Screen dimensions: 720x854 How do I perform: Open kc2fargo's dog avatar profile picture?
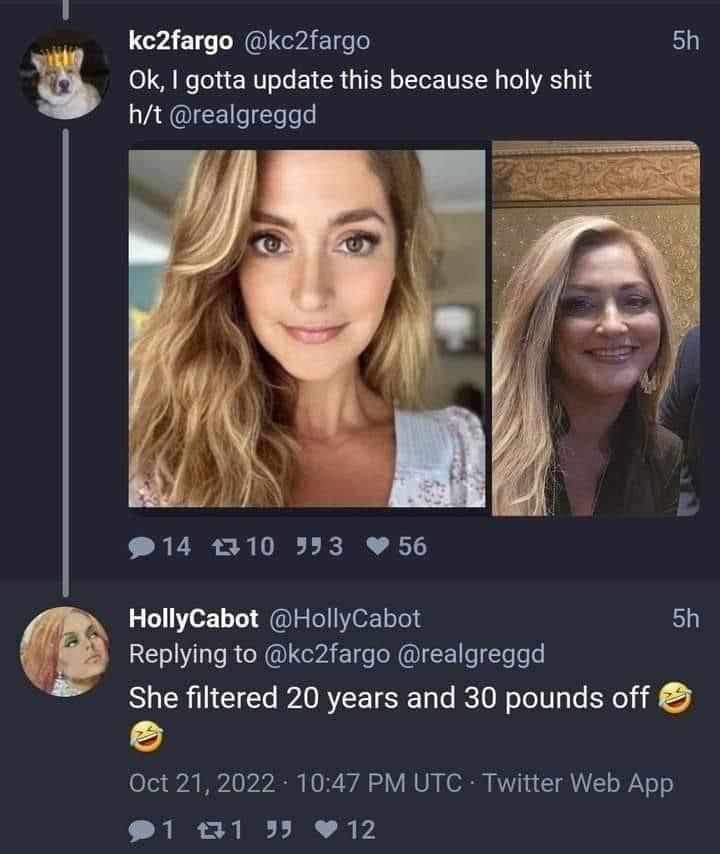(65, 75)
